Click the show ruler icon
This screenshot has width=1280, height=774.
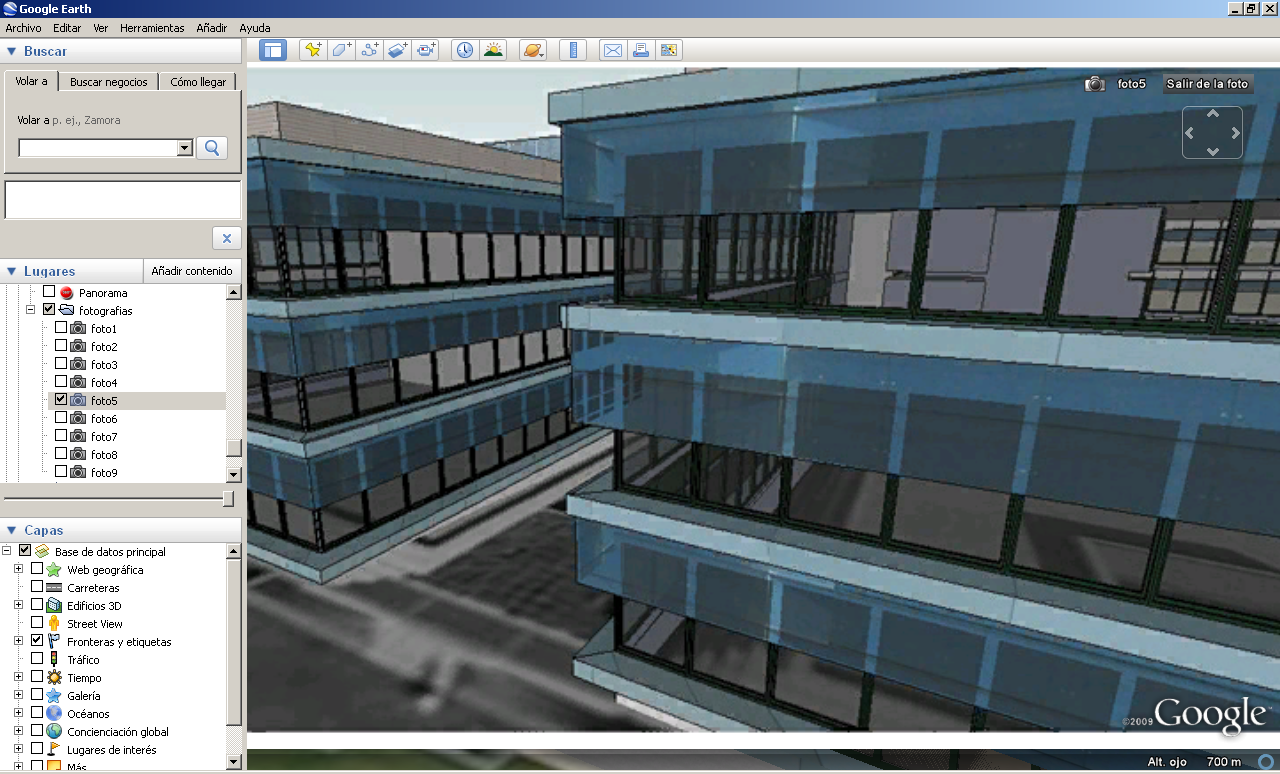[x=573, y=50]
